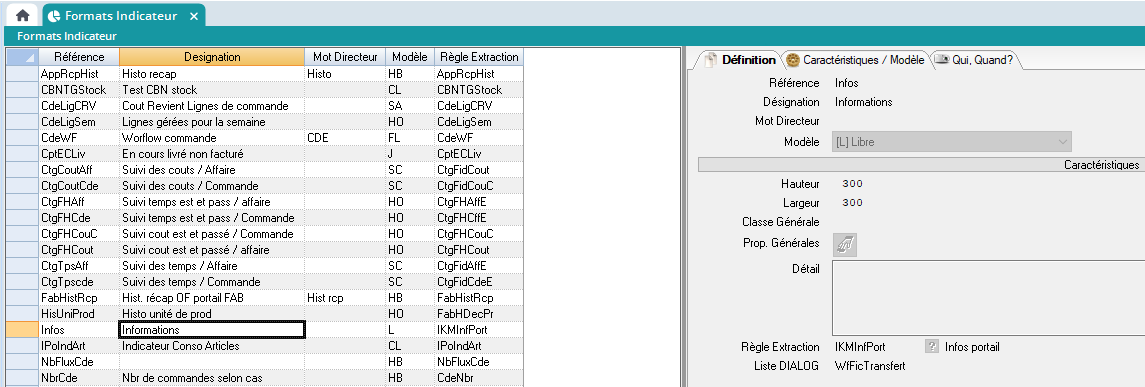Select the AppRcpHist row reference
This screenshot has height=387, width=1145.
pyautogui.click(x=79, y=74)
